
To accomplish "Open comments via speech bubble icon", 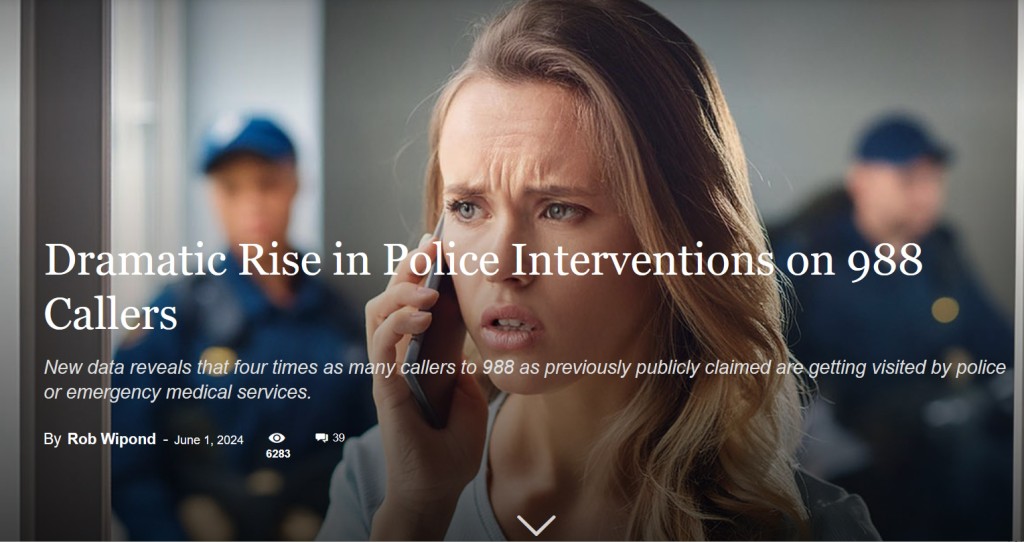I will pyautogui.click(x=321, y=438).
